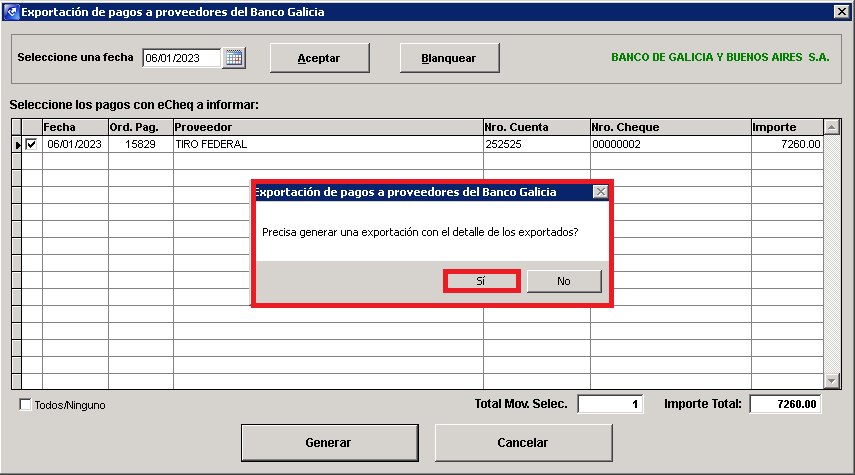Click the Ord. Pag. column header
855x475 pixels.
pos(141,127)
